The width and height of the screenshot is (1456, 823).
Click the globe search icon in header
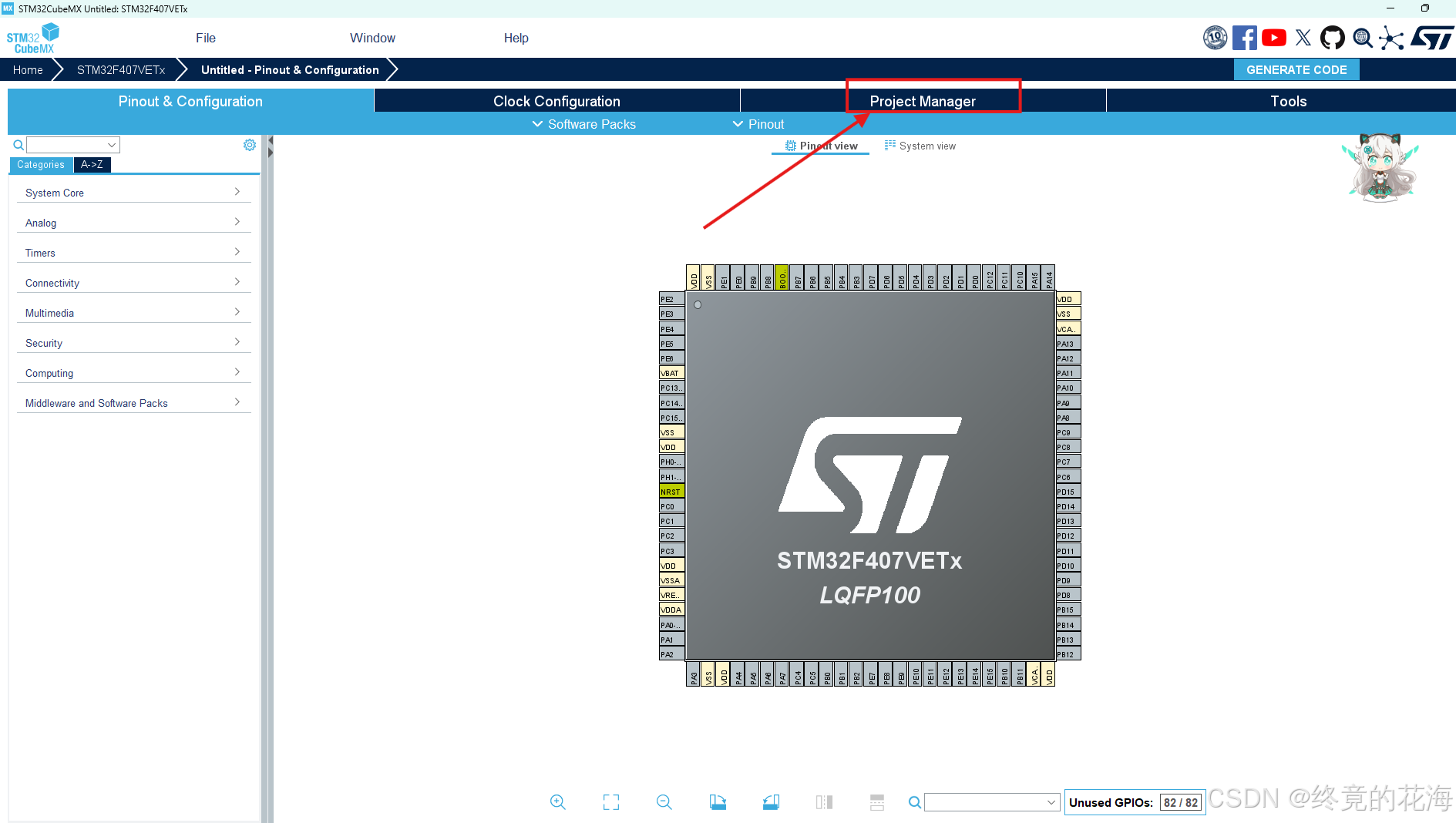(1363, 38)
